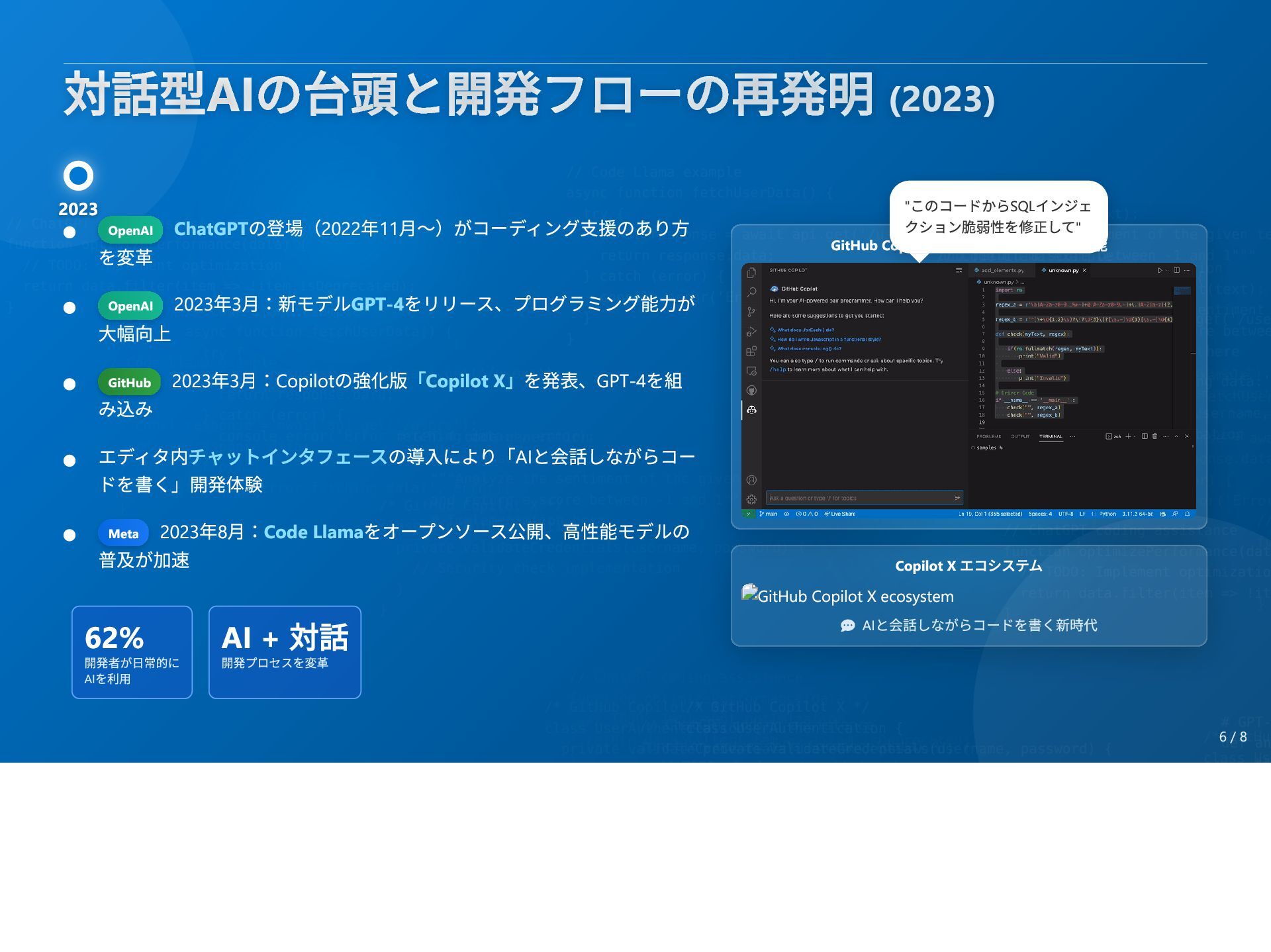Open the panel's additional views ellipsis
The width and height of the screenshot is (1271, 952).
[1072, 436]
